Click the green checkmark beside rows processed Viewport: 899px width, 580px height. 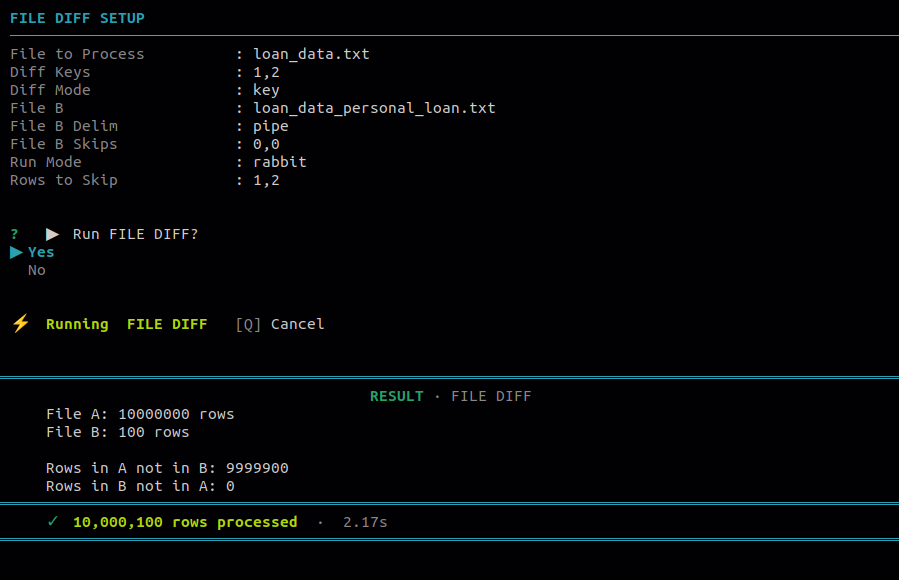[x=53, y=522]
